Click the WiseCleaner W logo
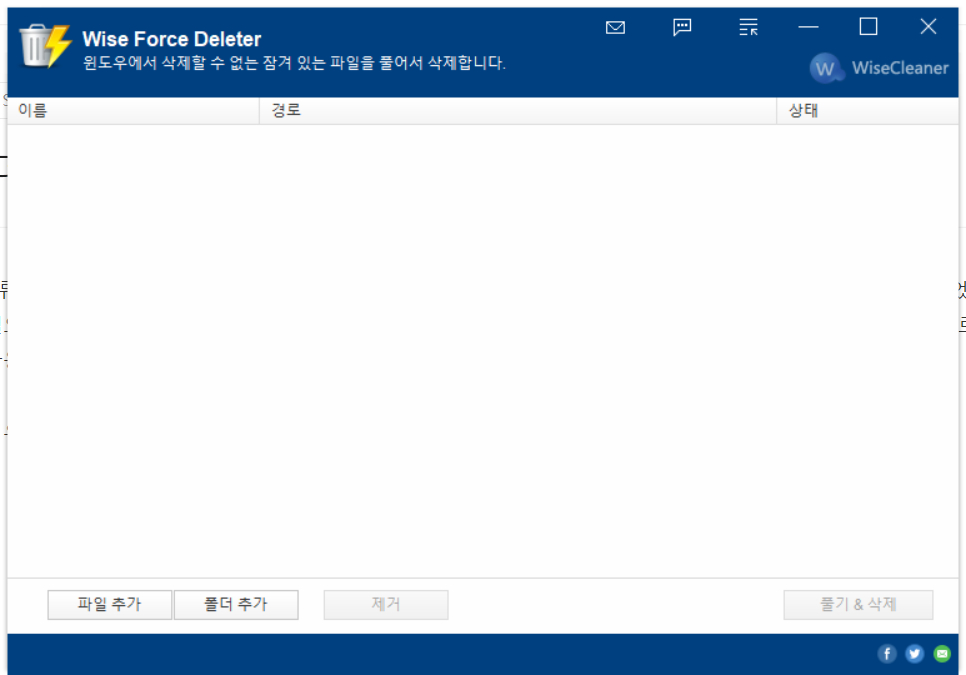This screenshot has height=675, width=966. [x=826, y=68]
